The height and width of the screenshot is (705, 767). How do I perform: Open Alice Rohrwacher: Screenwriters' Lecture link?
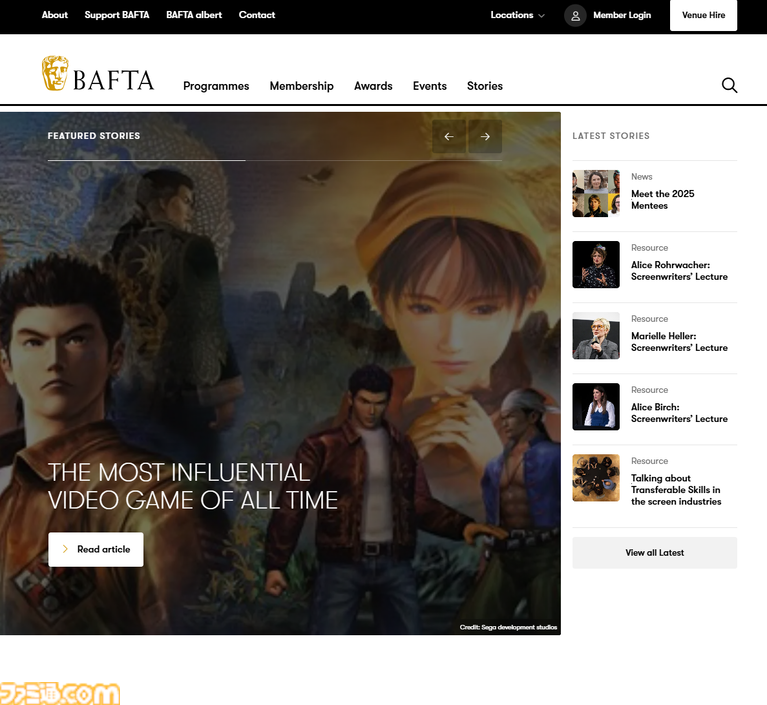pyautogui.click(x=679, y=271)
